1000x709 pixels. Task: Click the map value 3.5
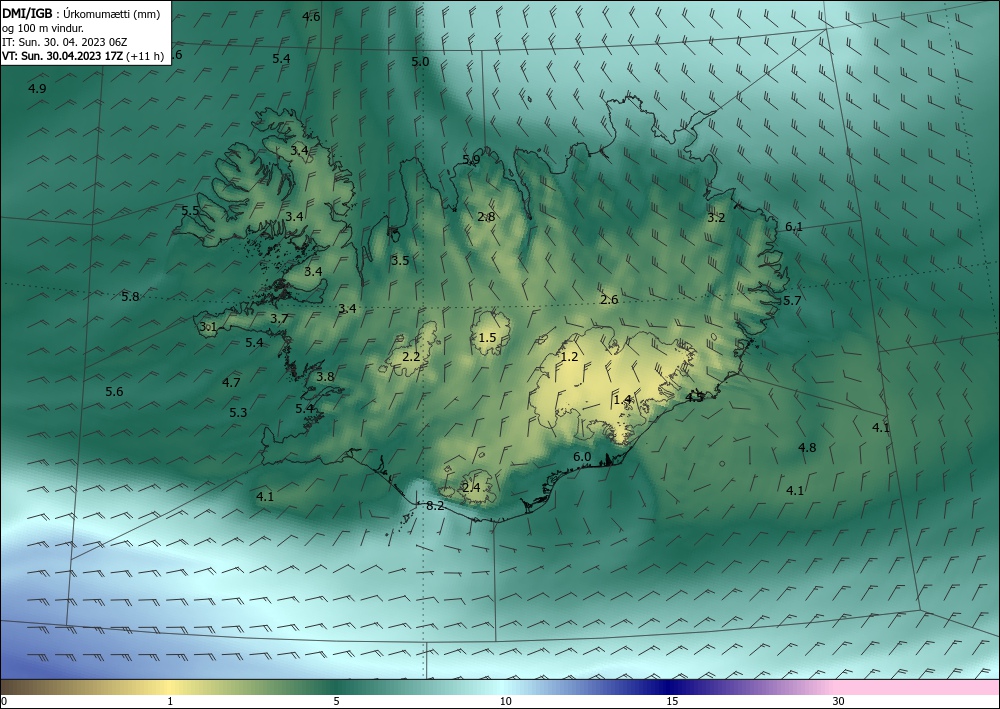tap(401, 261)
